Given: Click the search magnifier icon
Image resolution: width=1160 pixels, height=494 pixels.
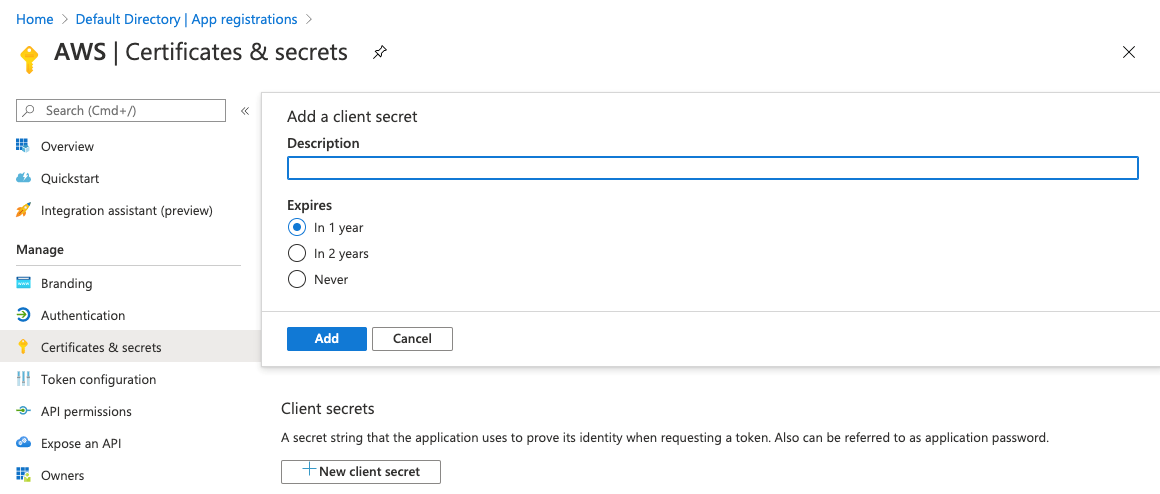Looking at the screenshot, I should pos(30,110).
